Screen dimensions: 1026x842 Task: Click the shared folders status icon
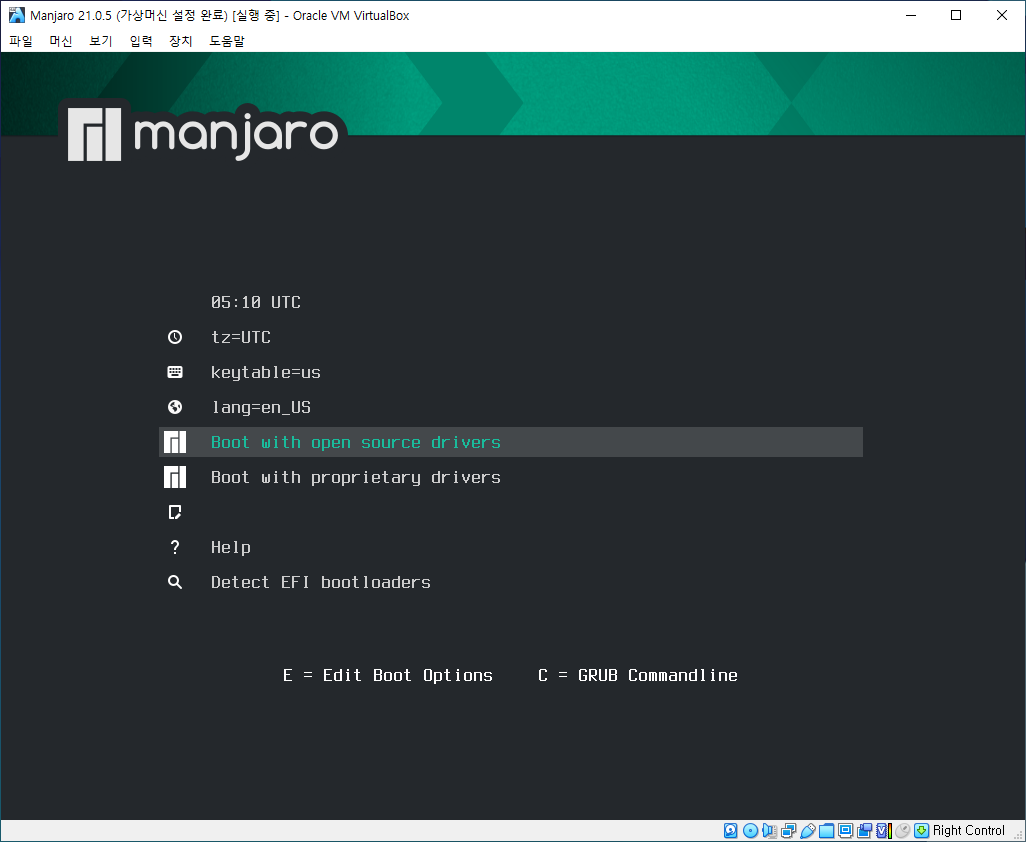(826, 831)
